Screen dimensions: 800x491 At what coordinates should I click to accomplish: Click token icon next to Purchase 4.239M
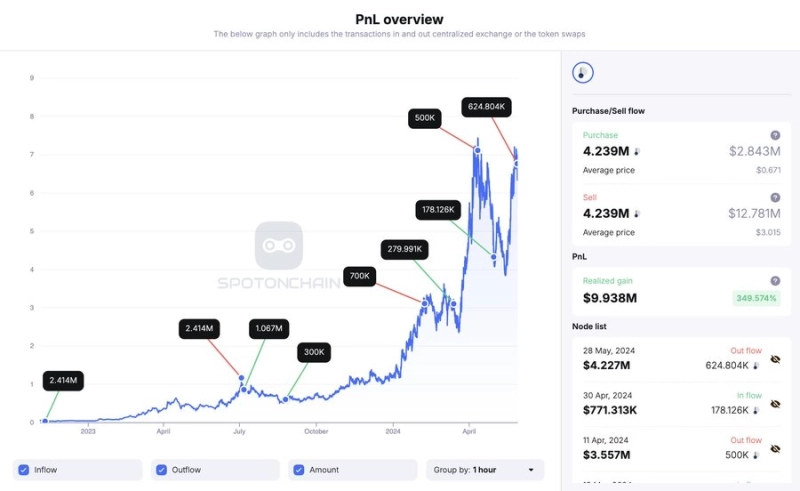pyautogui.click(x=637, y=152)
